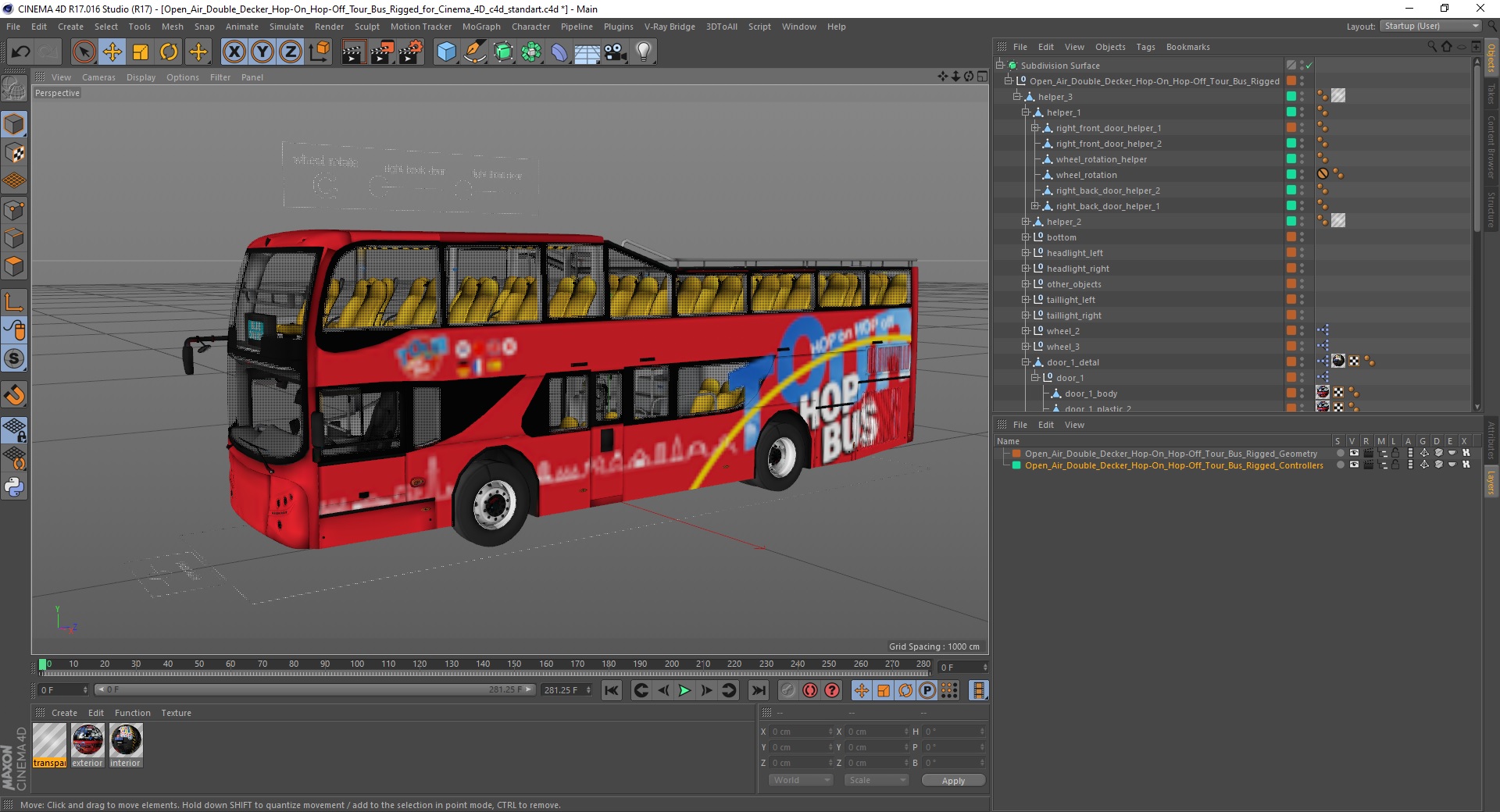1500x812 pixels.
Task: Add a camera object
Action: point(616,52)
